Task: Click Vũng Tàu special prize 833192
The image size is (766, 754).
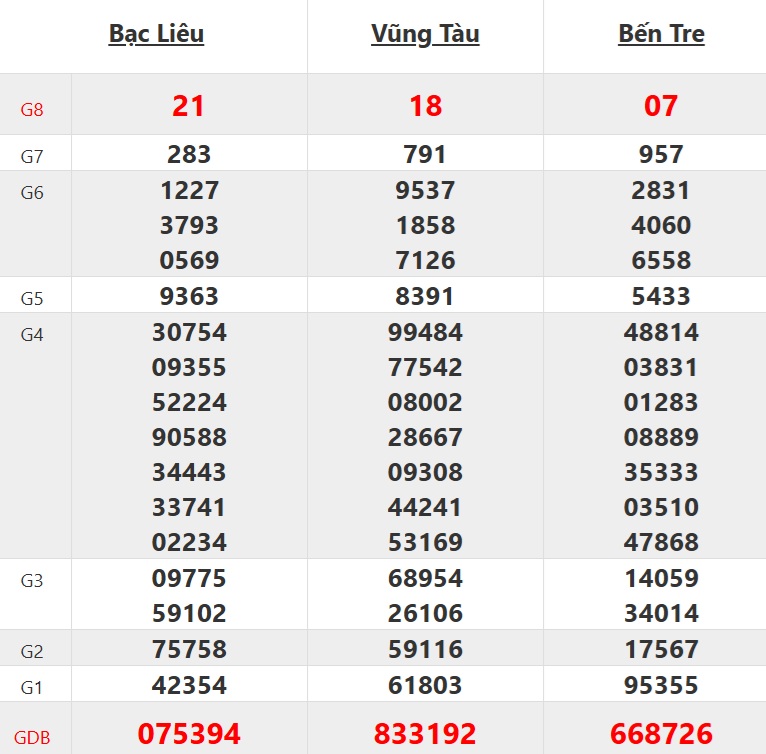Action: 425,735
